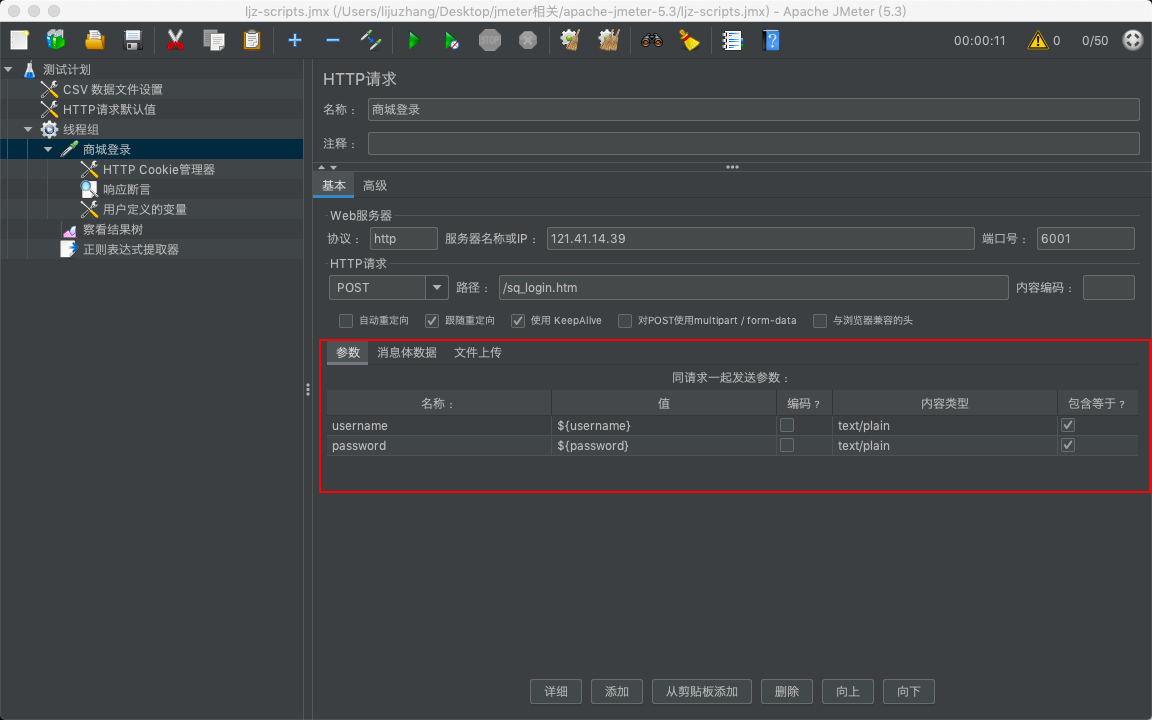This screenshot has height=720, width=1152.
Task: Collapse the 测试计划 tree node
Action: point(9,69)
